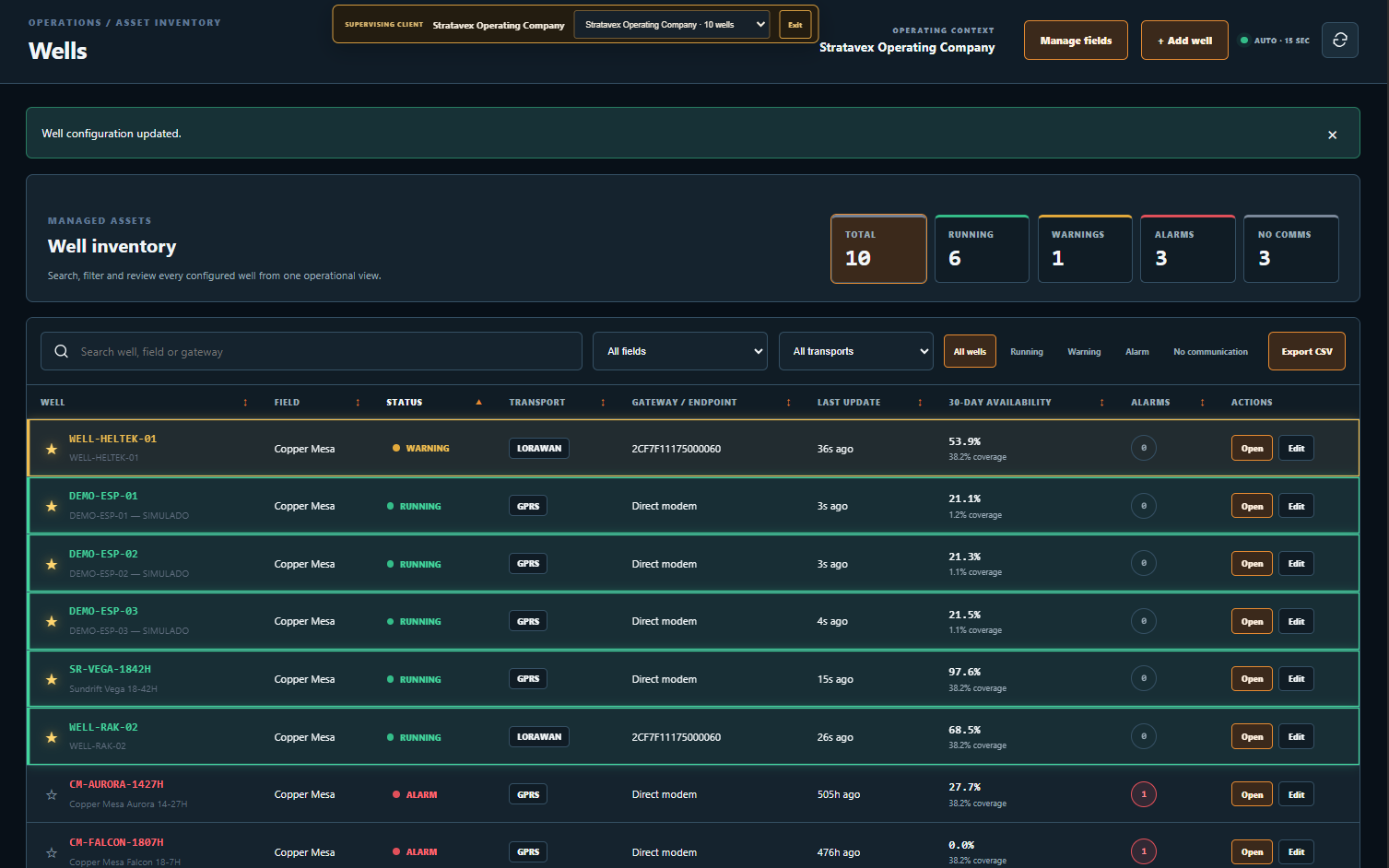The image size is (1389, 868).
Task: Click alarm count badge for SR-VEGA-1842H
Action: coord(1144,678)
